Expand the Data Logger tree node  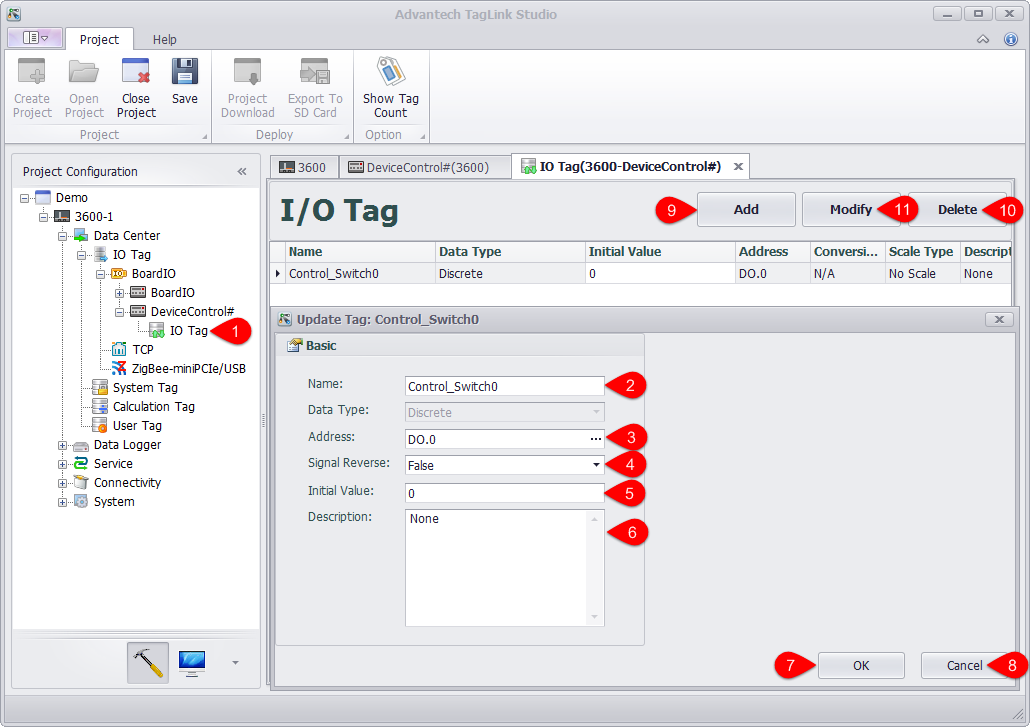point(63,445)
